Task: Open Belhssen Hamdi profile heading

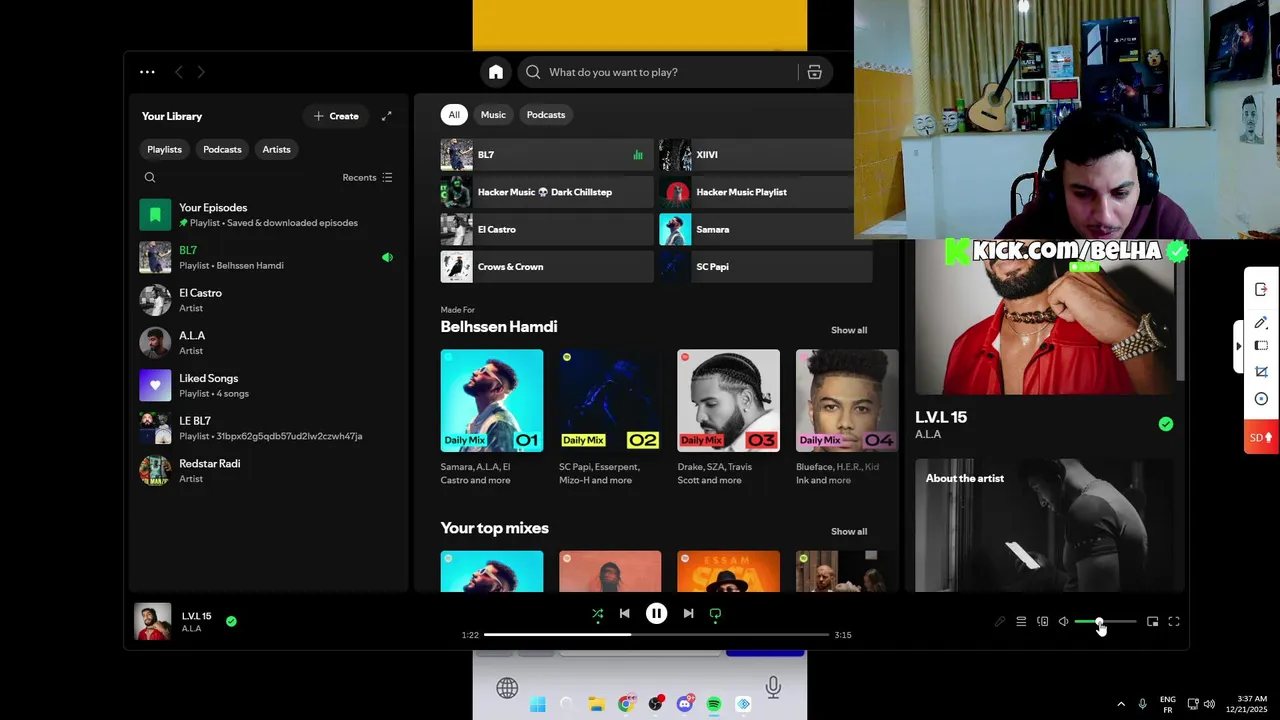Action: (x=499, y=327)
